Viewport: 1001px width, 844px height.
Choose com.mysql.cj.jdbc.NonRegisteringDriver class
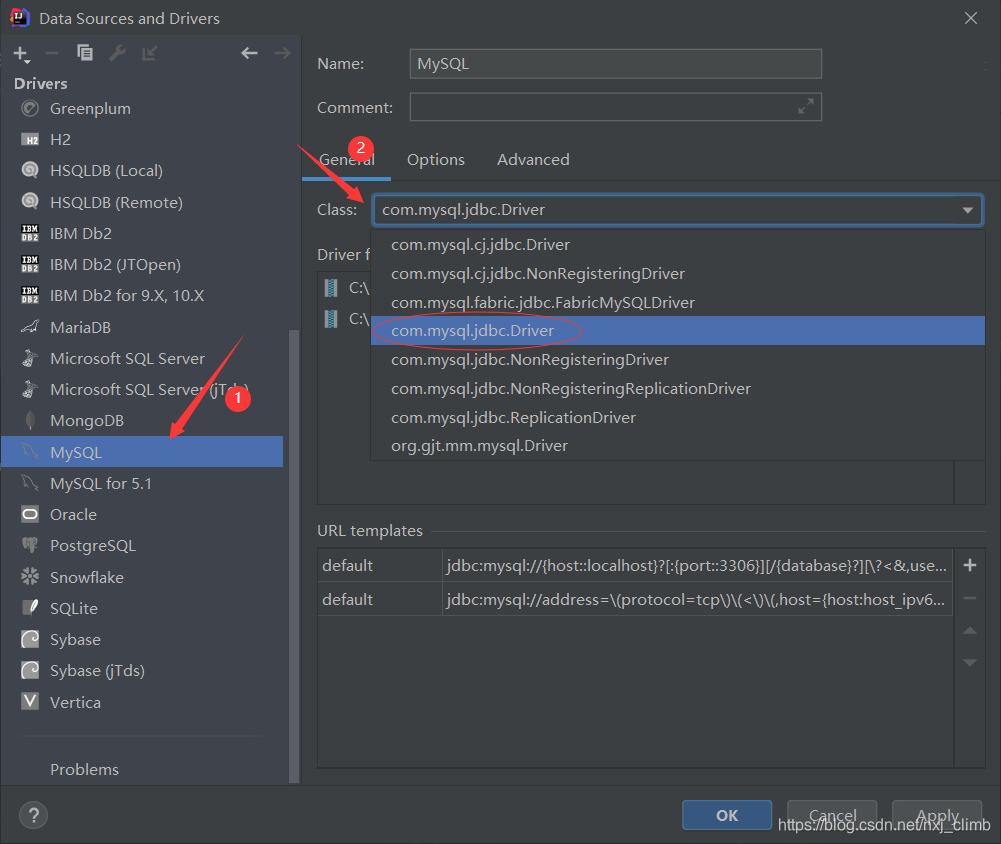pyautogui.click(x=678, y=273)
